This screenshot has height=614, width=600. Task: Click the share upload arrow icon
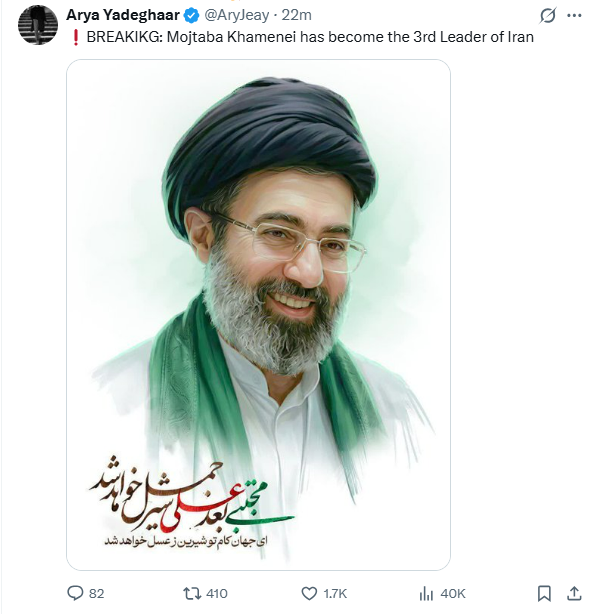pyautogui.click(x=574, y=593)
